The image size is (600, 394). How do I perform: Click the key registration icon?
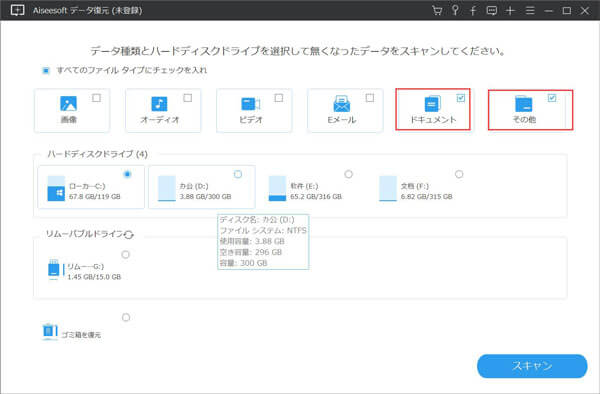455,10
